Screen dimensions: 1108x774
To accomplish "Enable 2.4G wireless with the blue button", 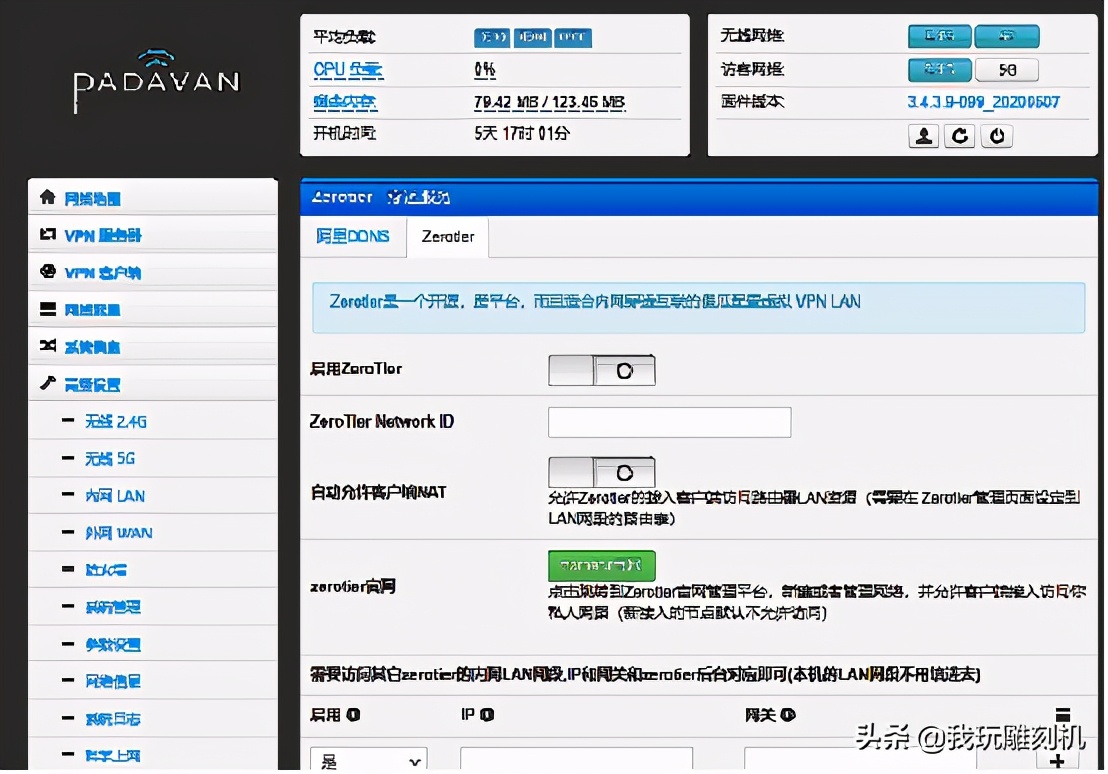I will pyautogui.click(x=937, y=34).
